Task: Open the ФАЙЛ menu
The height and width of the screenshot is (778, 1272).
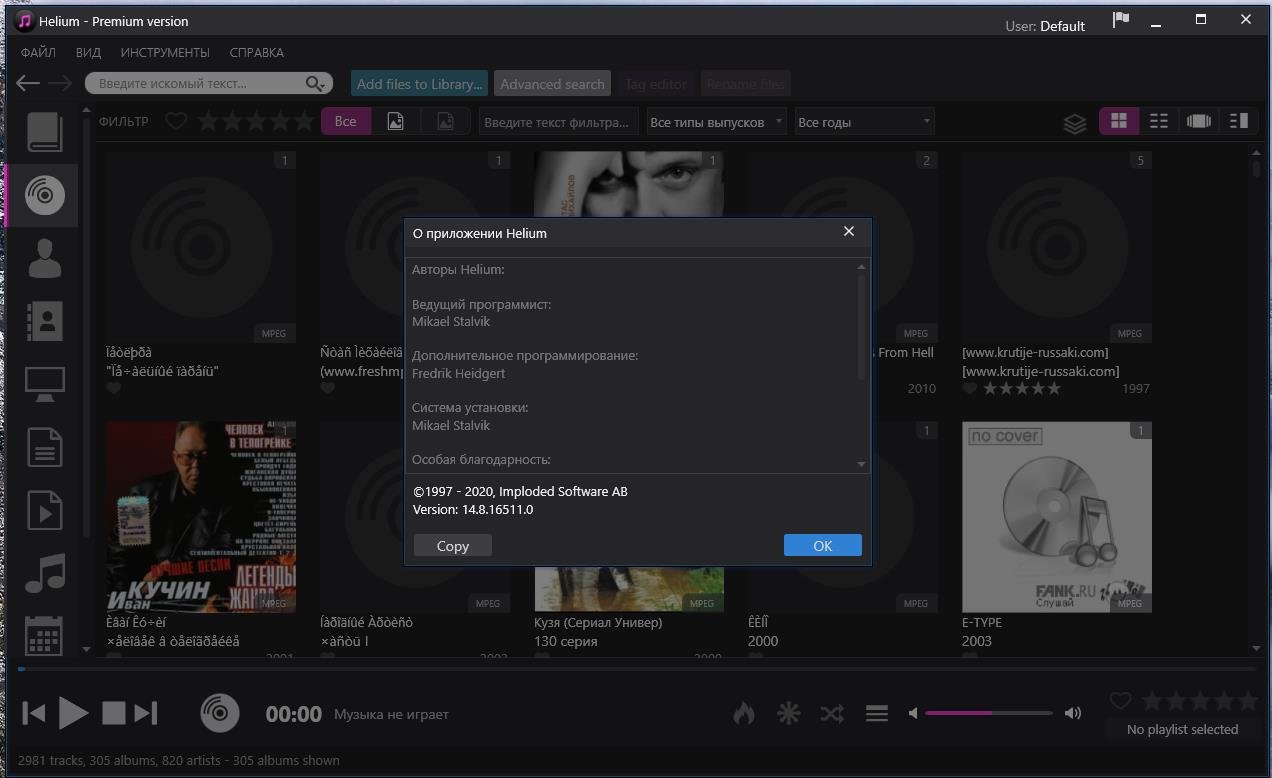Action: coord(38,52)
